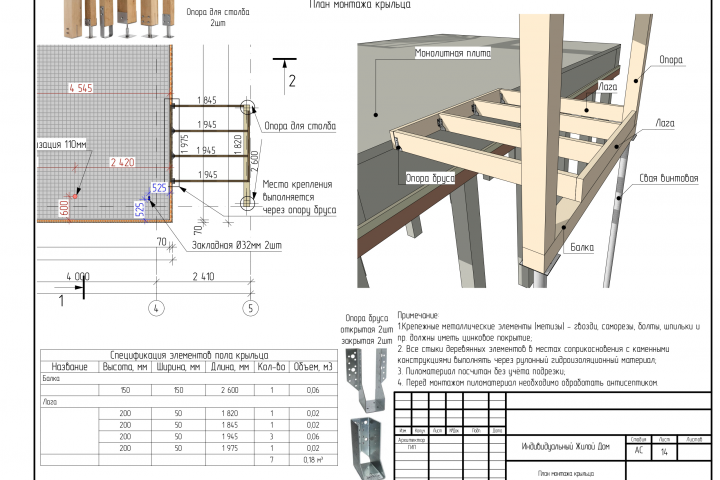Viewport: 720px width, 480px height.
Task: Select the '2 410' bottom dimension
Action: point(203,277)
